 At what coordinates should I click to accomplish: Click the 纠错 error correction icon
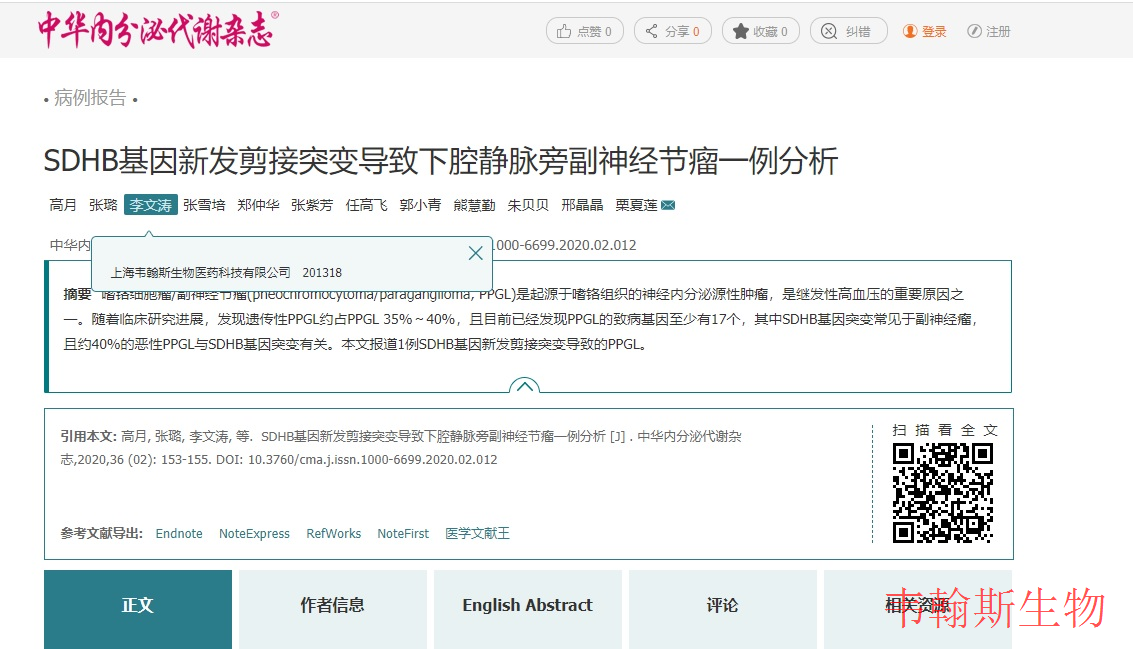point(829,31)
